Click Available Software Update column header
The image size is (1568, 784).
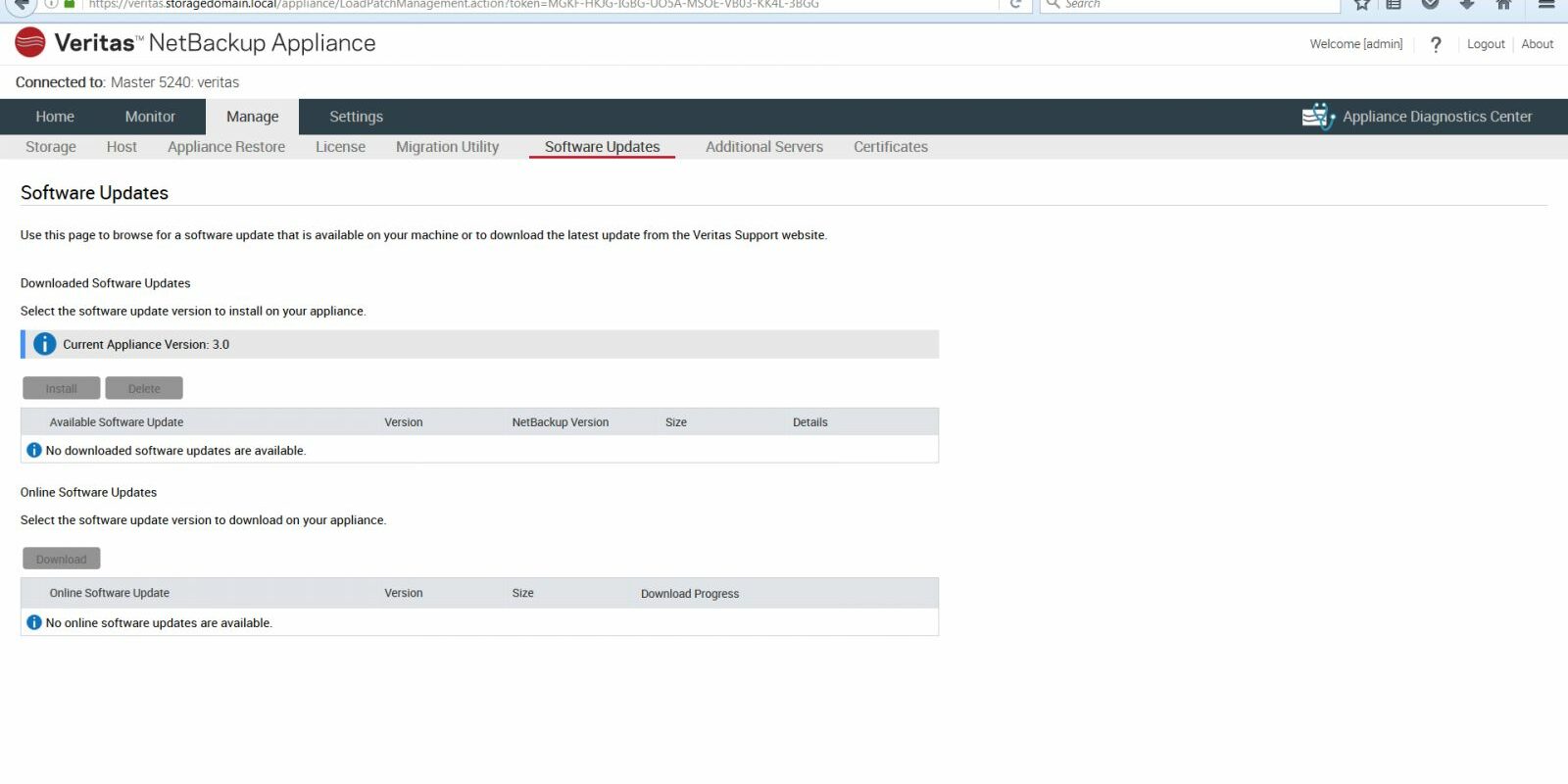(x=117, y=422)
